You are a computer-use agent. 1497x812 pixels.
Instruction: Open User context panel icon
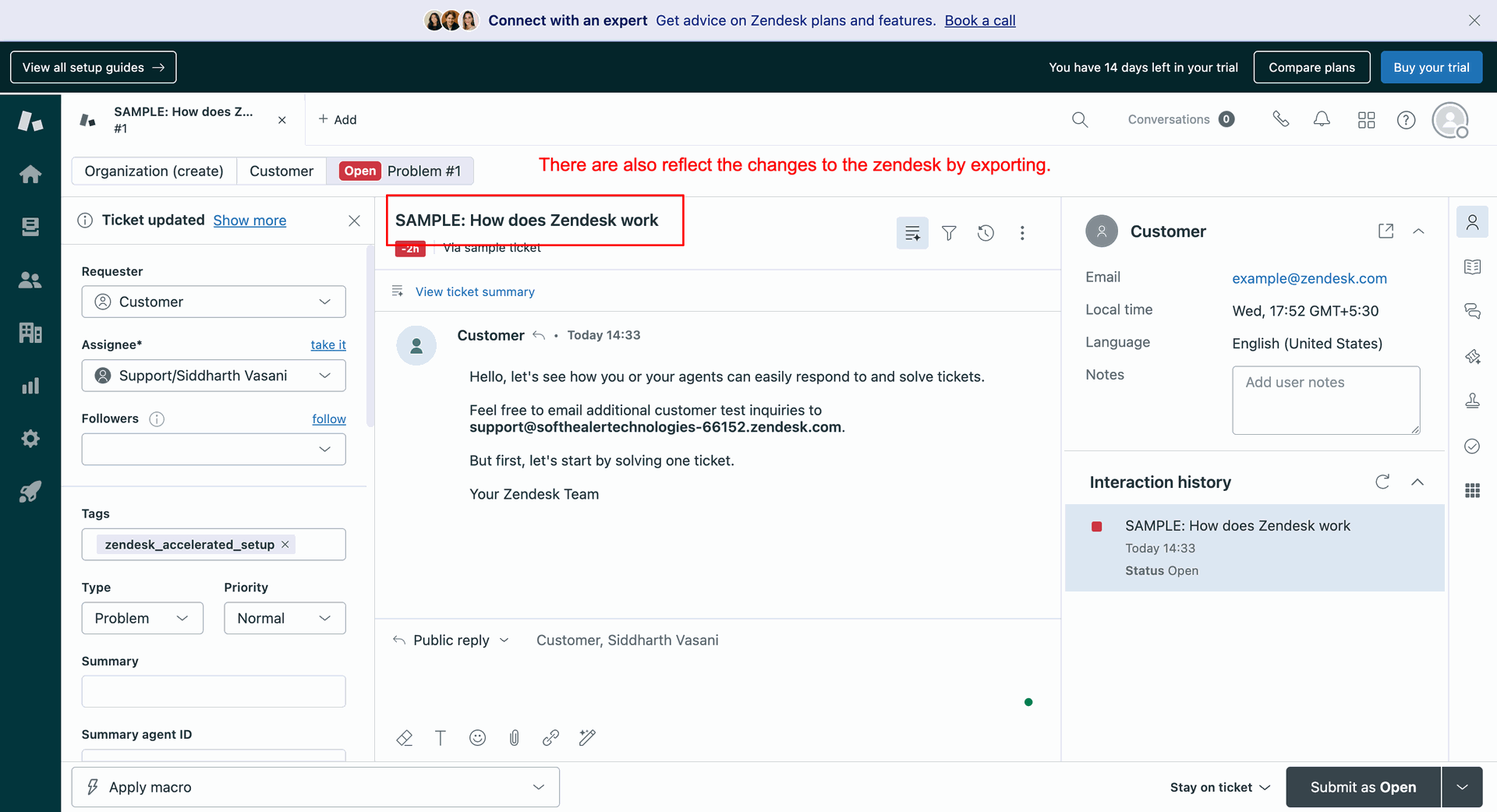(1472, 222)
